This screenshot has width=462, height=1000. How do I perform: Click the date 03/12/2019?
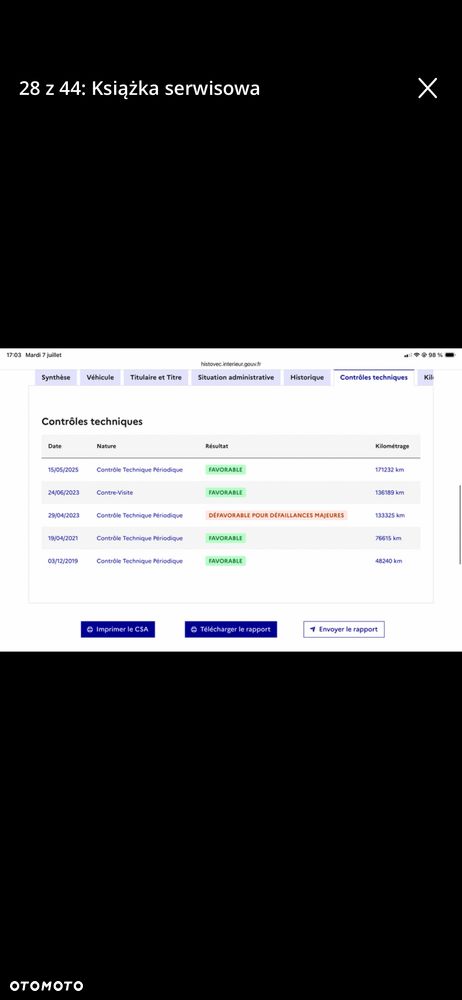coord(63,561)
